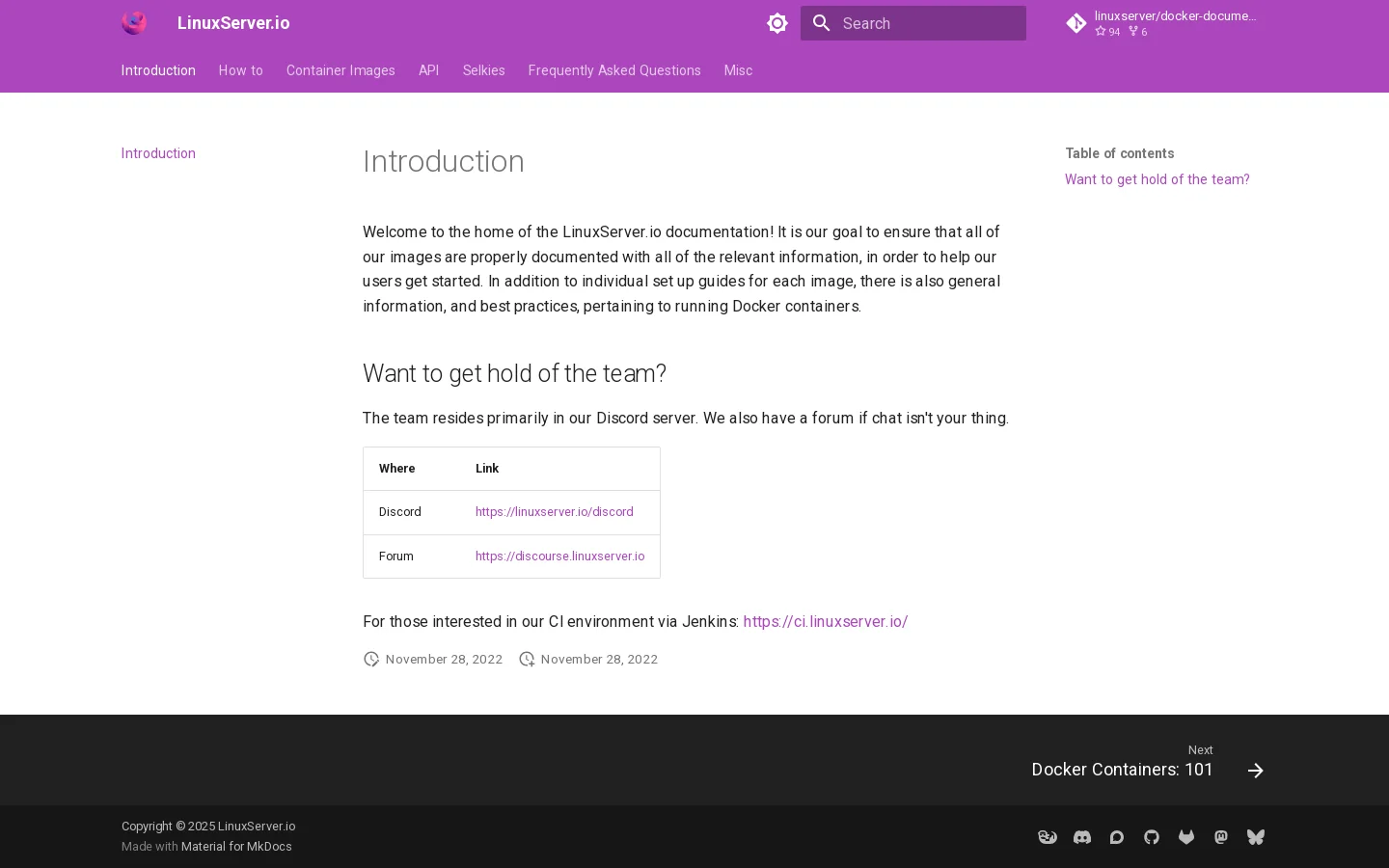Screen dimensions: 1389x868
Task: Open the Container Images tab
Action: pyautogui.click(x=340, y=70)
